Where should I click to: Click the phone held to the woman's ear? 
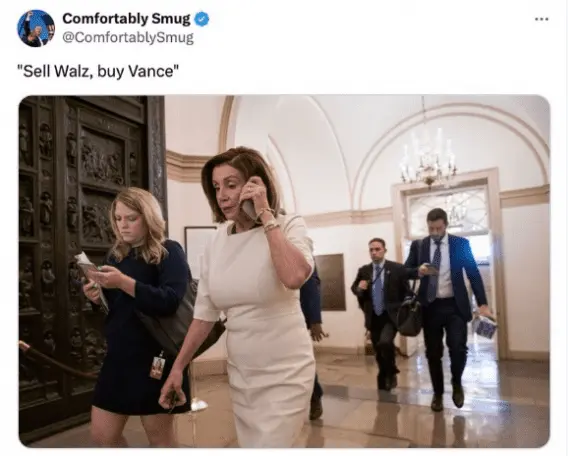pos(249,209)
